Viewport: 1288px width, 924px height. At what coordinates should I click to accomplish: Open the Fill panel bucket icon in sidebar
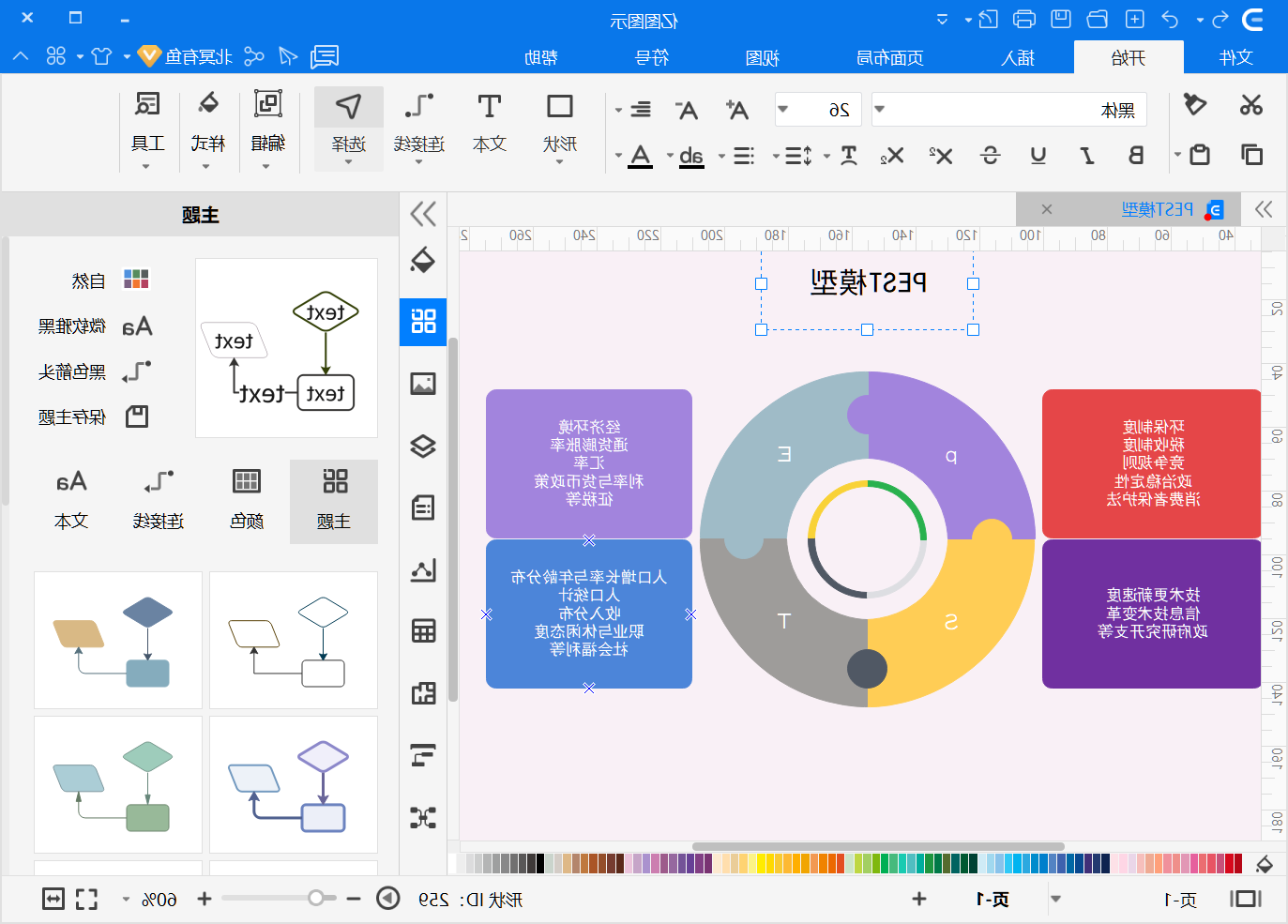(423, 260)
